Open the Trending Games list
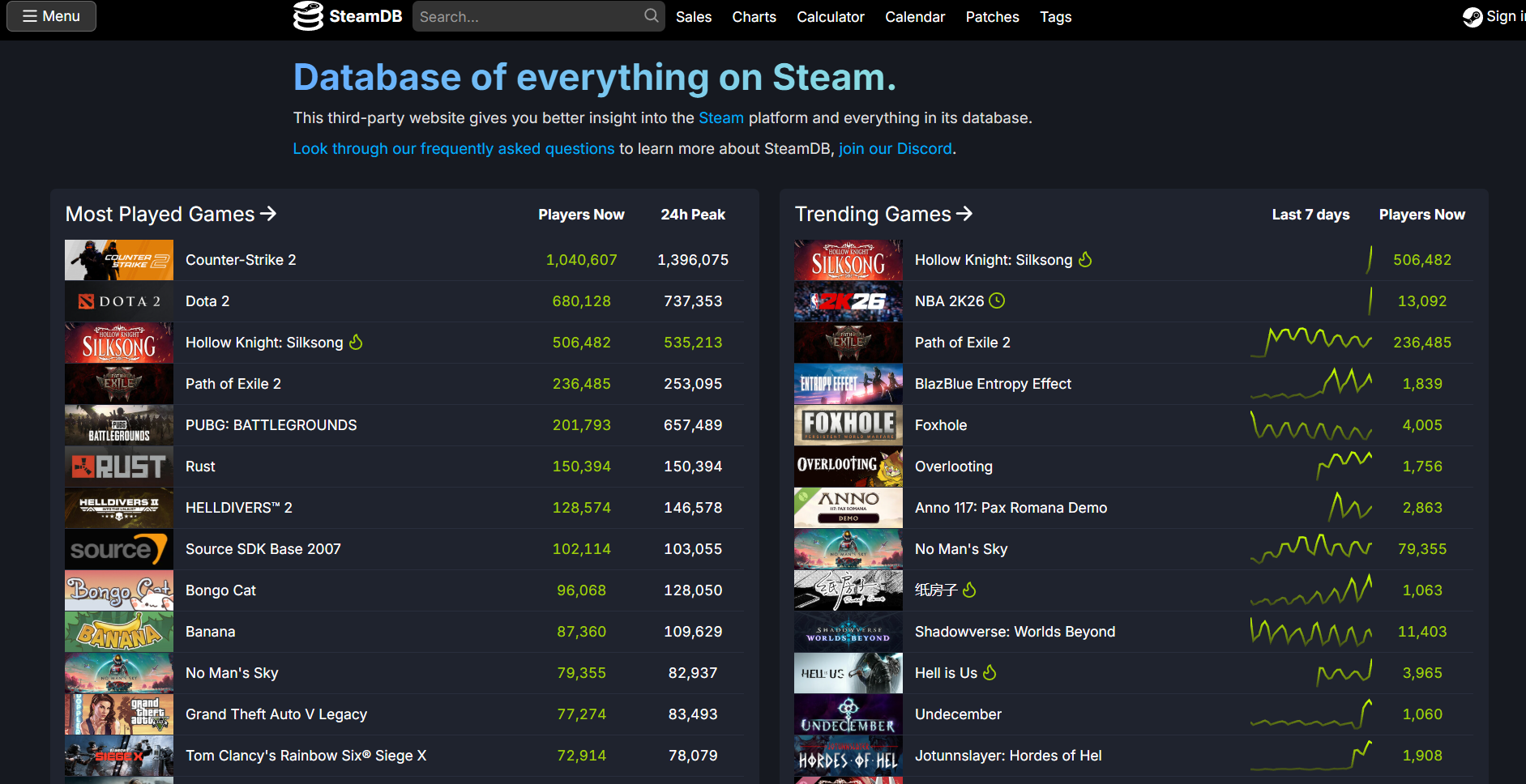 tap(883, 214)
